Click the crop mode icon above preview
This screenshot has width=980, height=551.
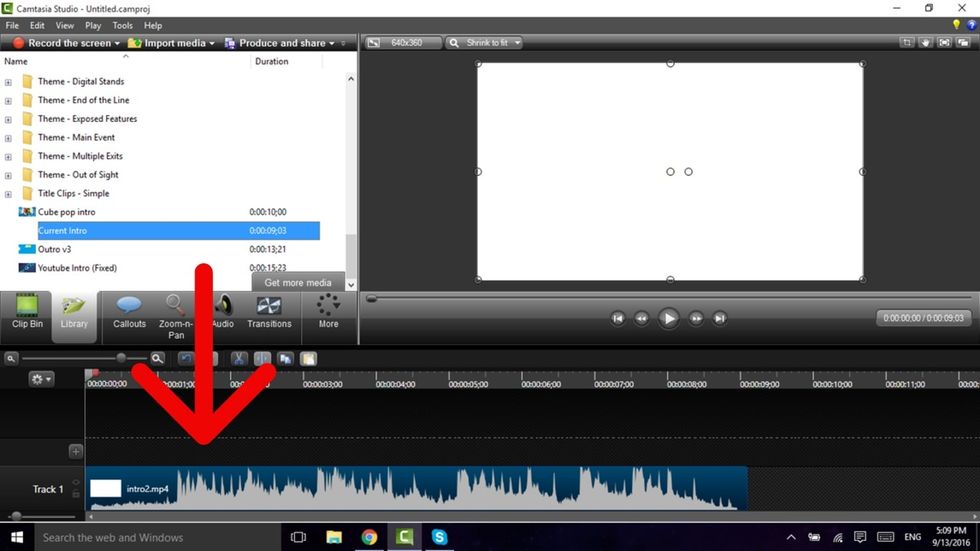coord(907,43)
